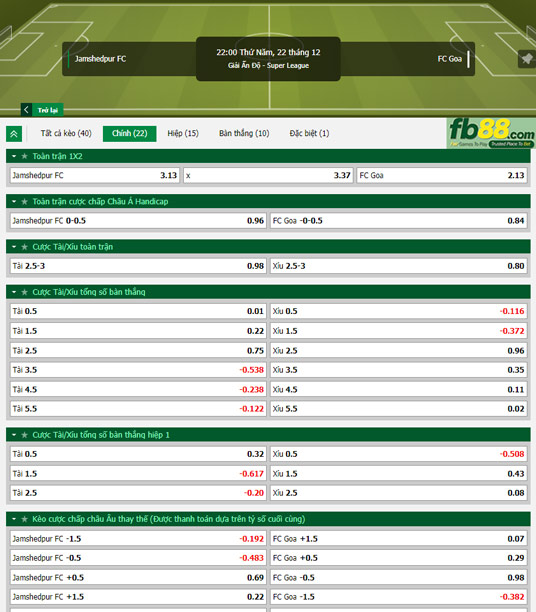Viewport: 536px width, 612px height.
Task: Select Xỉu 4.5 odds 0.11
Action: coord(399,390)
